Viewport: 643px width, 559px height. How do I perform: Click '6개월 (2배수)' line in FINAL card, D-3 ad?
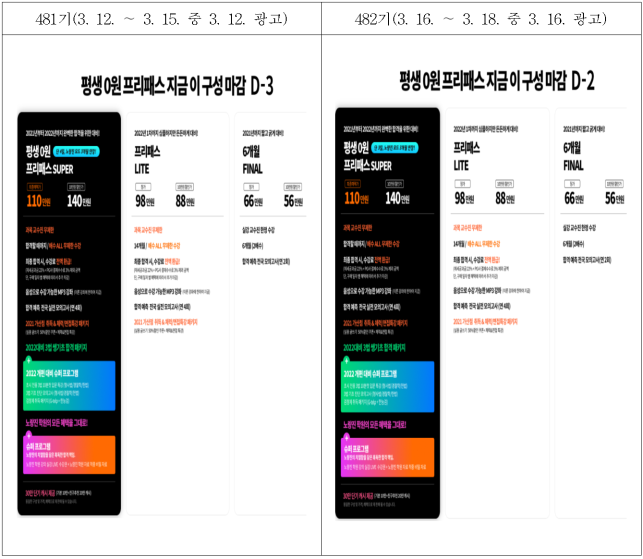pyautogui.click(x=253, y=246)
